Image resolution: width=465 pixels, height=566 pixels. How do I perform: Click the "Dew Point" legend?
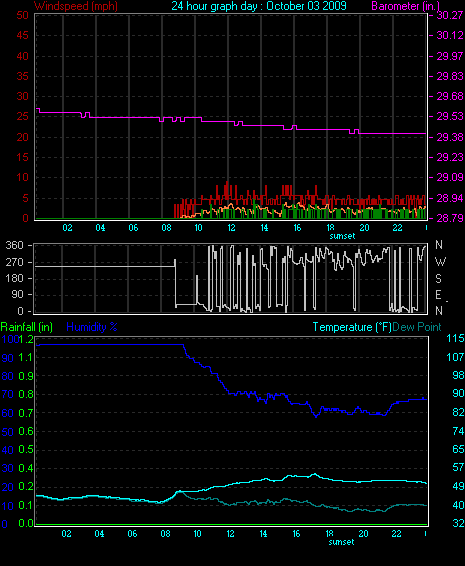[417, 327]
